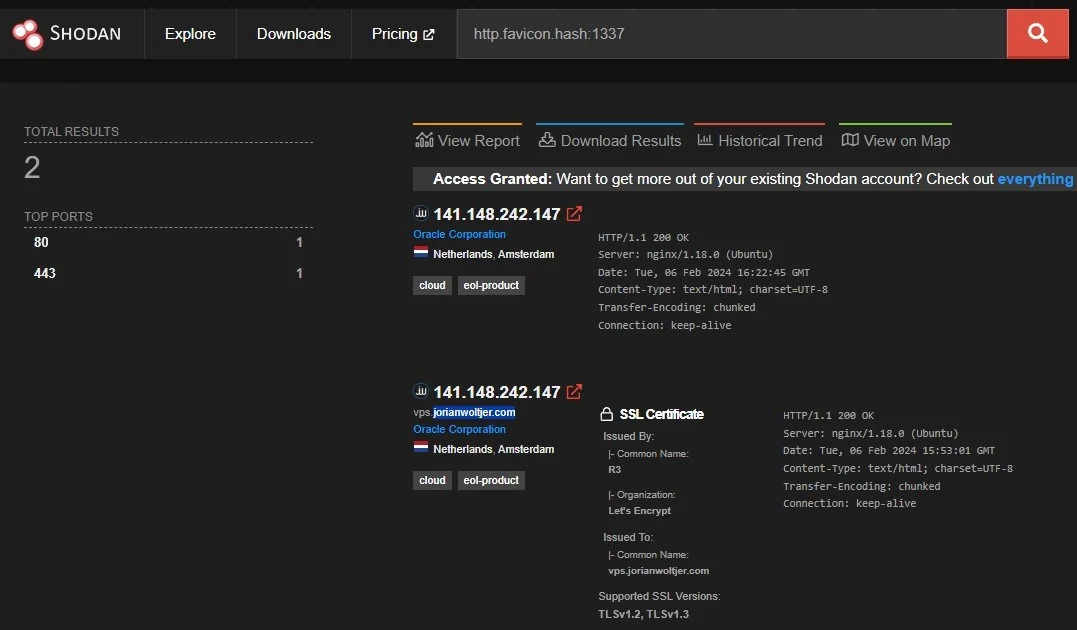Click 'Date: Tue, 06 Feb 2024 16:22:45 GMT'
The height and width of the screenshot is (630, 1077).
tap(704, 272)
